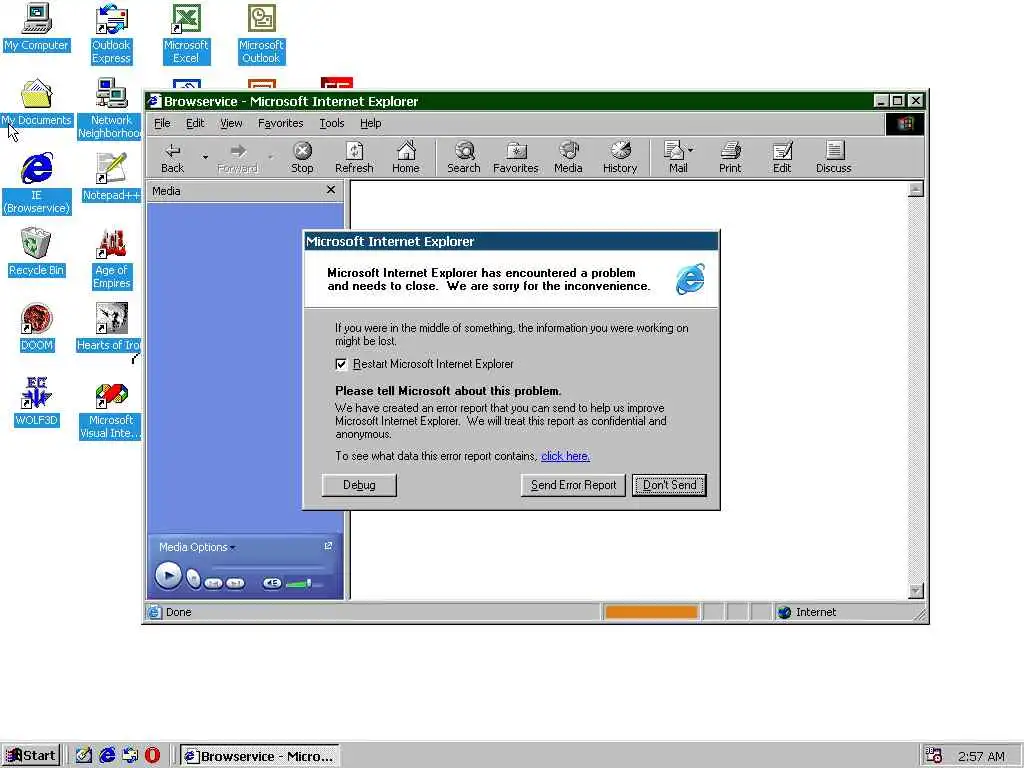The width and height of the screenshot is (1024, 768).
Task: Open the Start menu
Action: [x=31, y=756]
